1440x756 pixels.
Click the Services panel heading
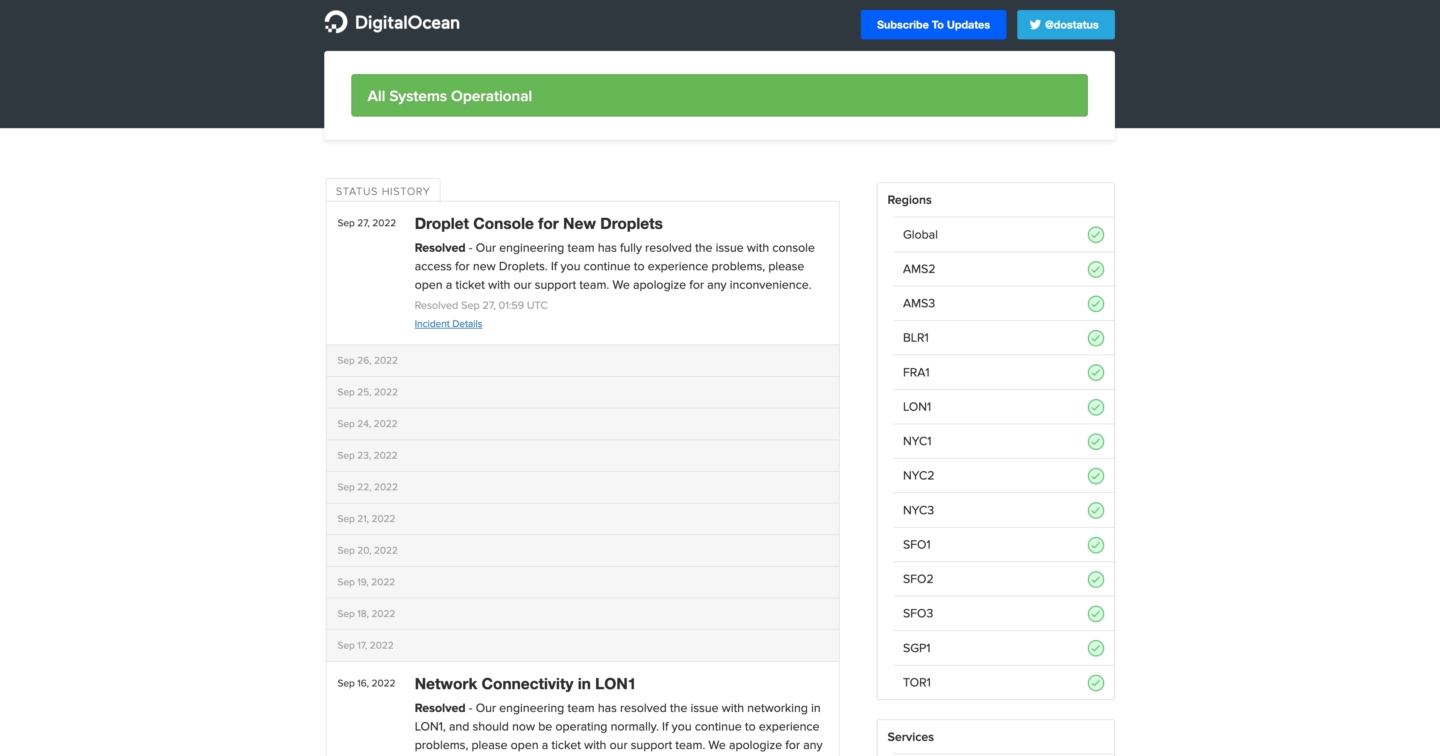point(910,737)
